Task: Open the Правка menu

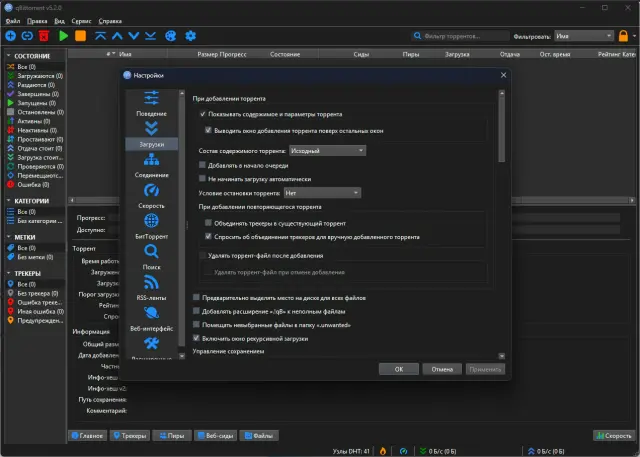Action: (x=37, y=21)
